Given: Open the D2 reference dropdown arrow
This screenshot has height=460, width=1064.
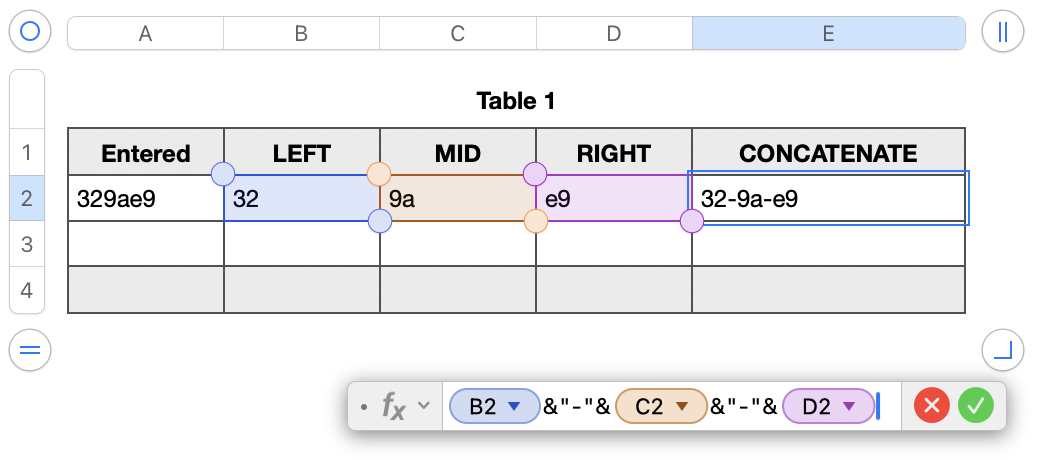Looking at the screenshot, I should point(849,406).
